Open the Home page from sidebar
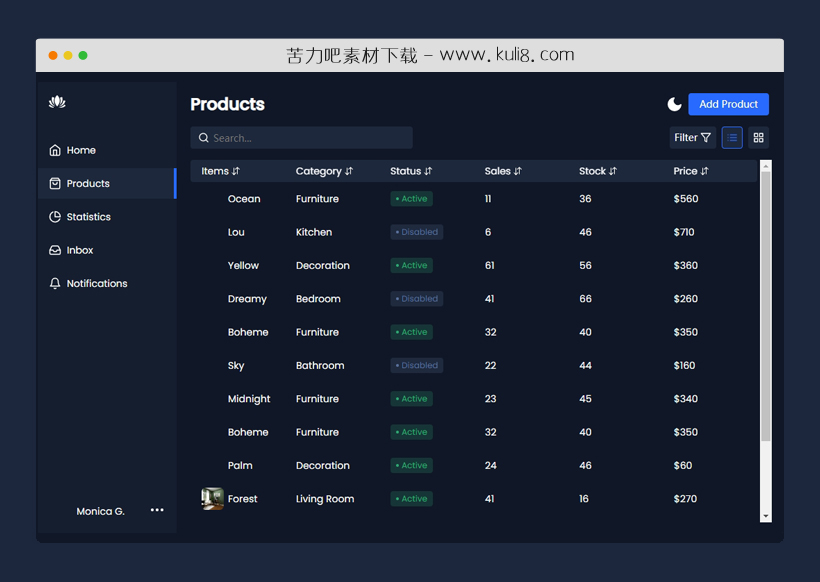 coord(80,150)
